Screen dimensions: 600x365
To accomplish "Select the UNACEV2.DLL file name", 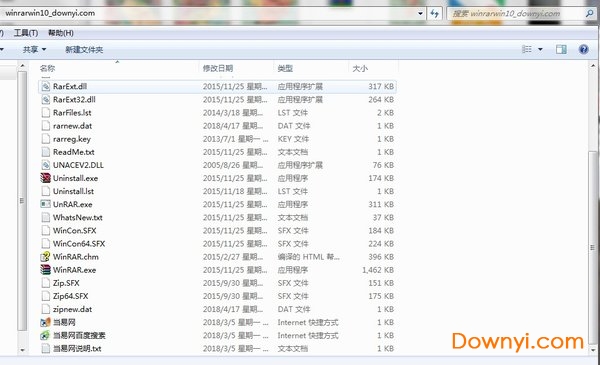I will coord(78,165).
